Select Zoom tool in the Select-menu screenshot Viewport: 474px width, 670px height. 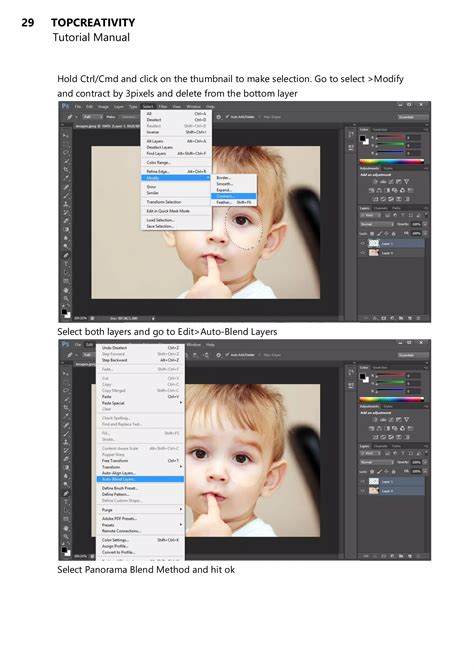pyautogui.click(x=66, y=299)
